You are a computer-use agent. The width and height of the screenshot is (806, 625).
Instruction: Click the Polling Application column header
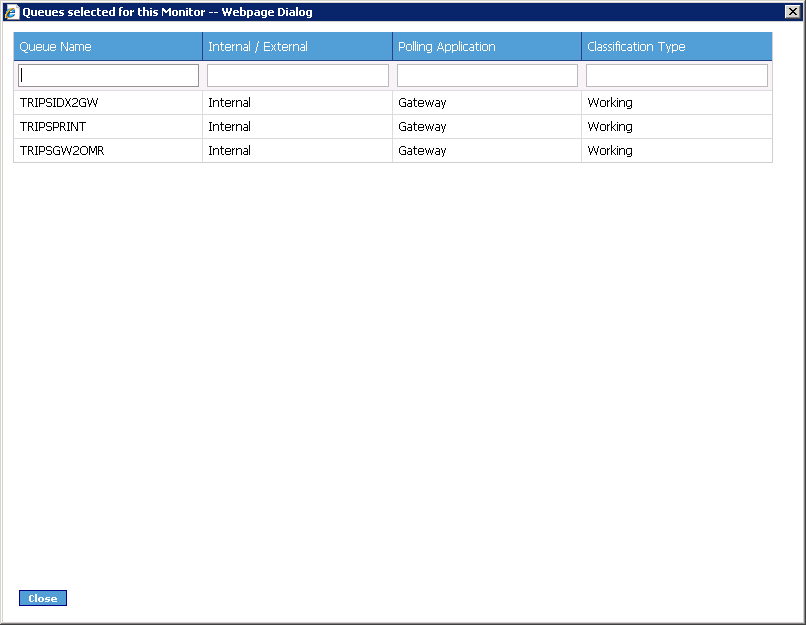click(x=487, y=46)
